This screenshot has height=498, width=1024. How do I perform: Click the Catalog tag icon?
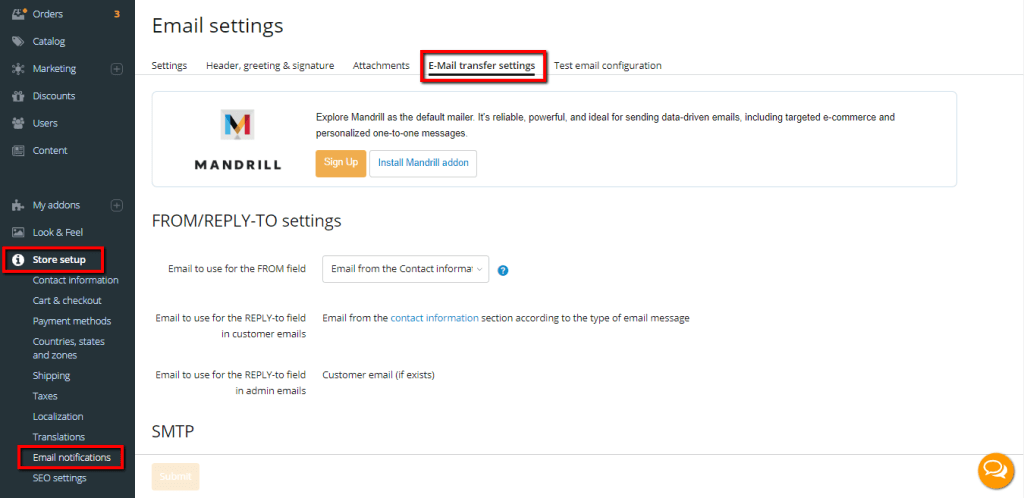(x=18, y=41)
